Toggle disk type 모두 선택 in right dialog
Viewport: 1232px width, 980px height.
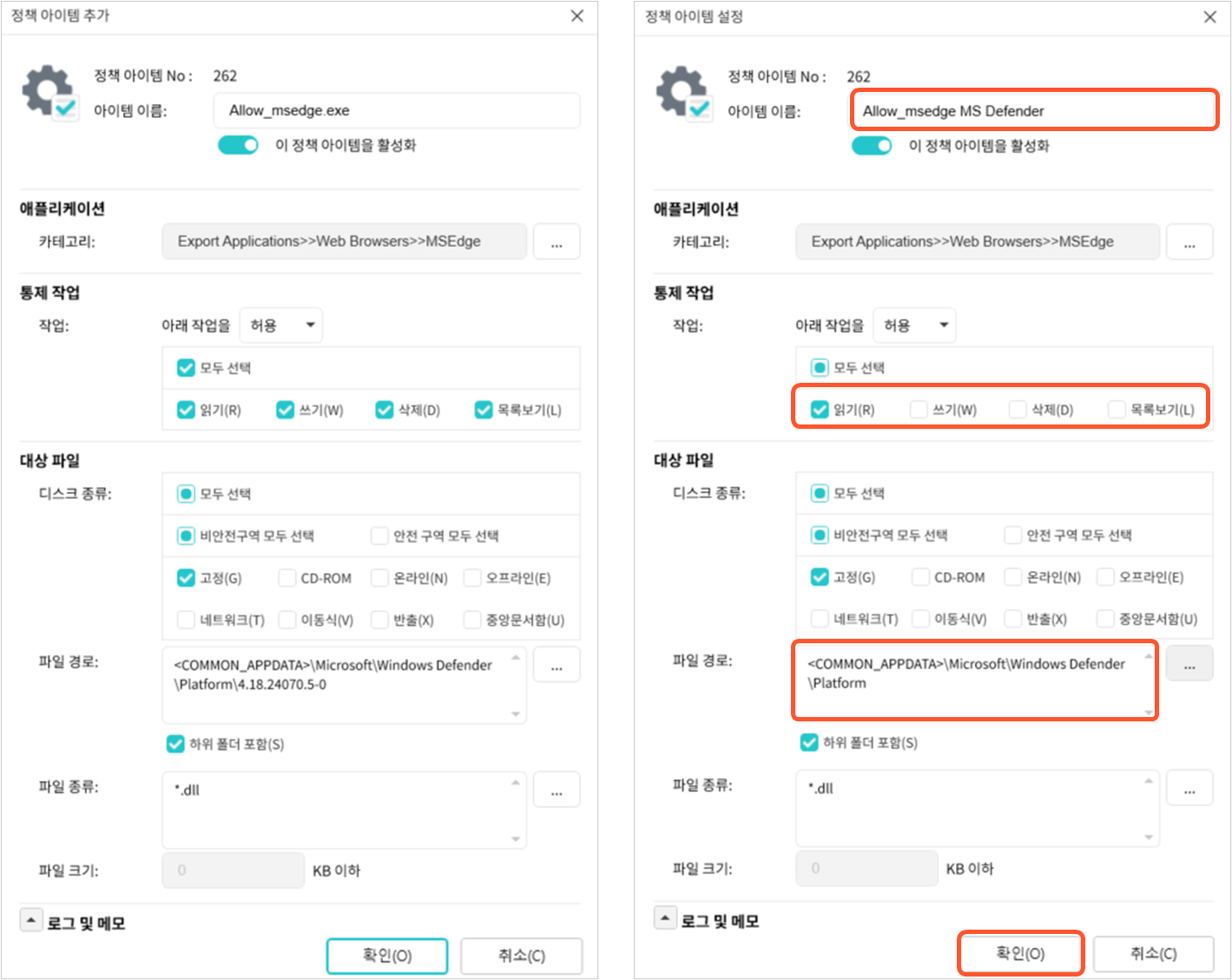(820, 493)
